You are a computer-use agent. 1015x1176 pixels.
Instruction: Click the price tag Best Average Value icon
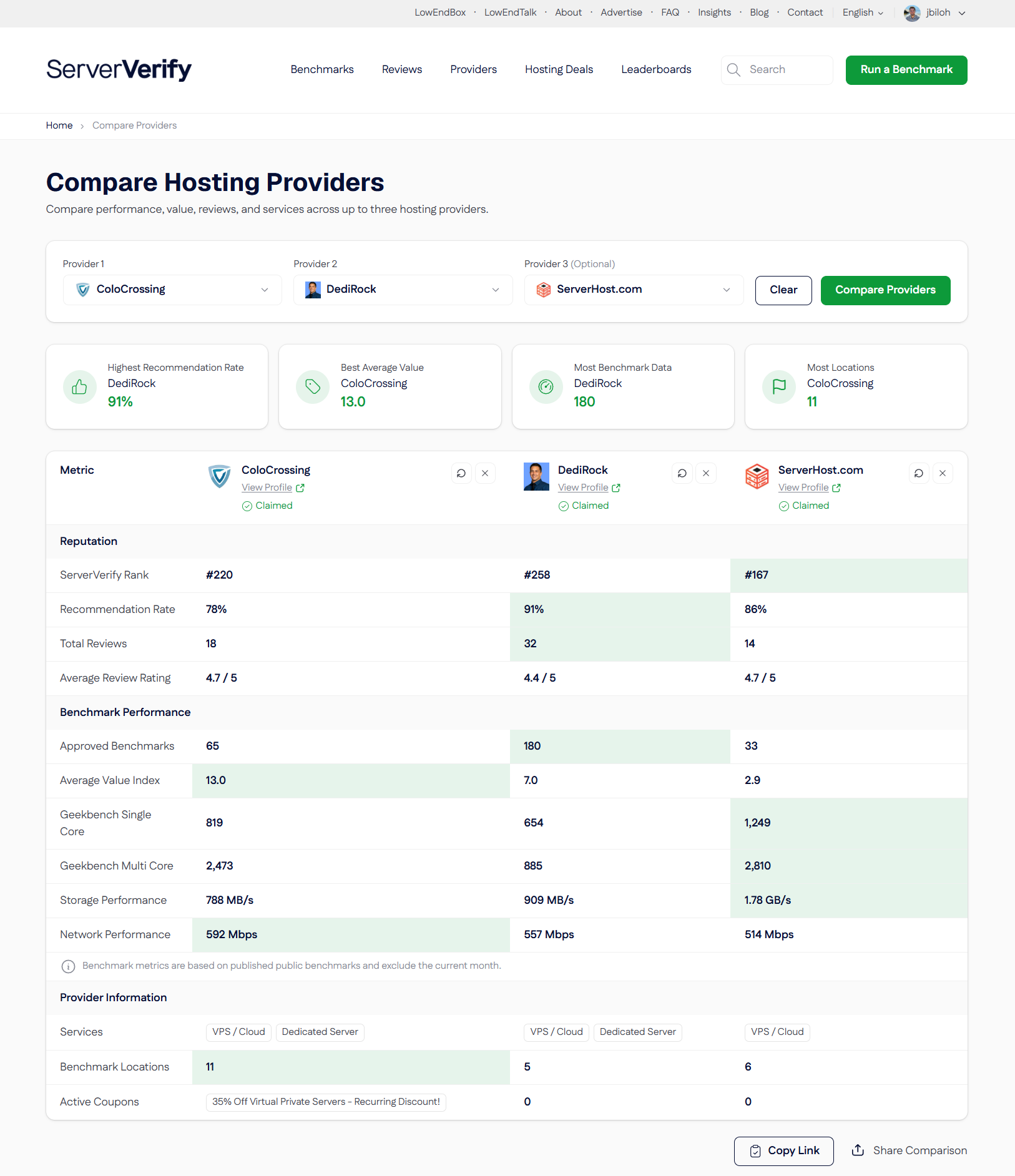click(x=313, y=387)
